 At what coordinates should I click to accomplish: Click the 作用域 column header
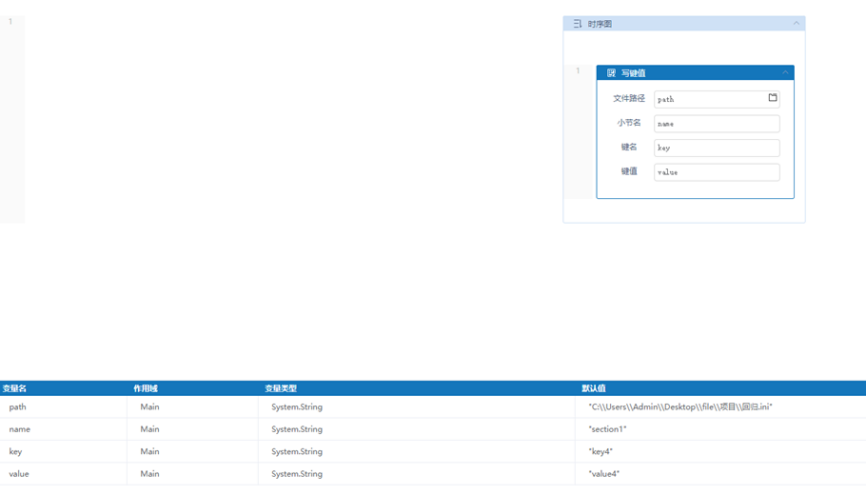[146, 388]
